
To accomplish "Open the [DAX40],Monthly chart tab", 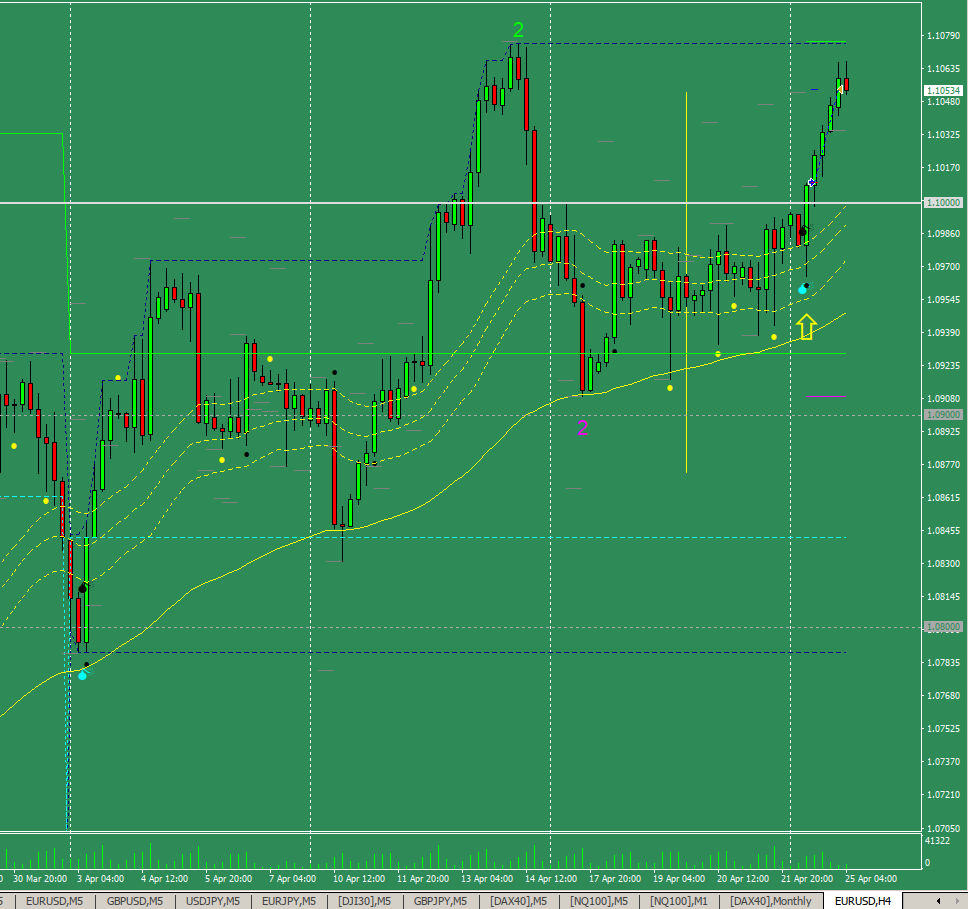I will 771,901.
